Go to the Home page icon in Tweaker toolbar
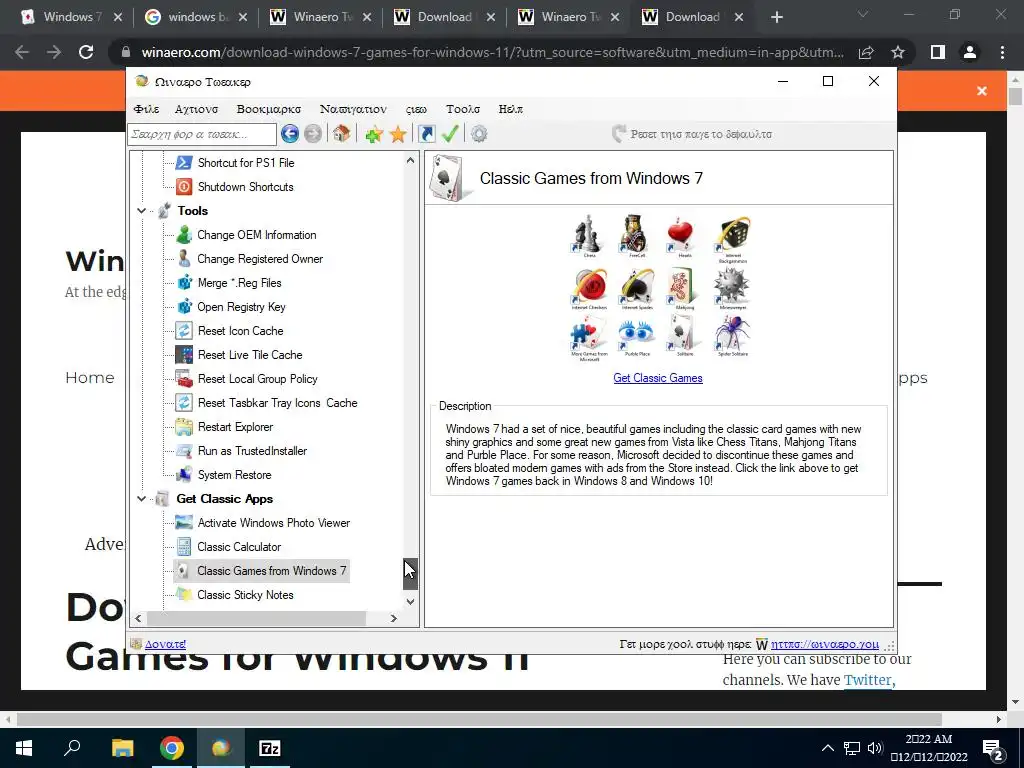The image size is (1024, 768). 341,134
